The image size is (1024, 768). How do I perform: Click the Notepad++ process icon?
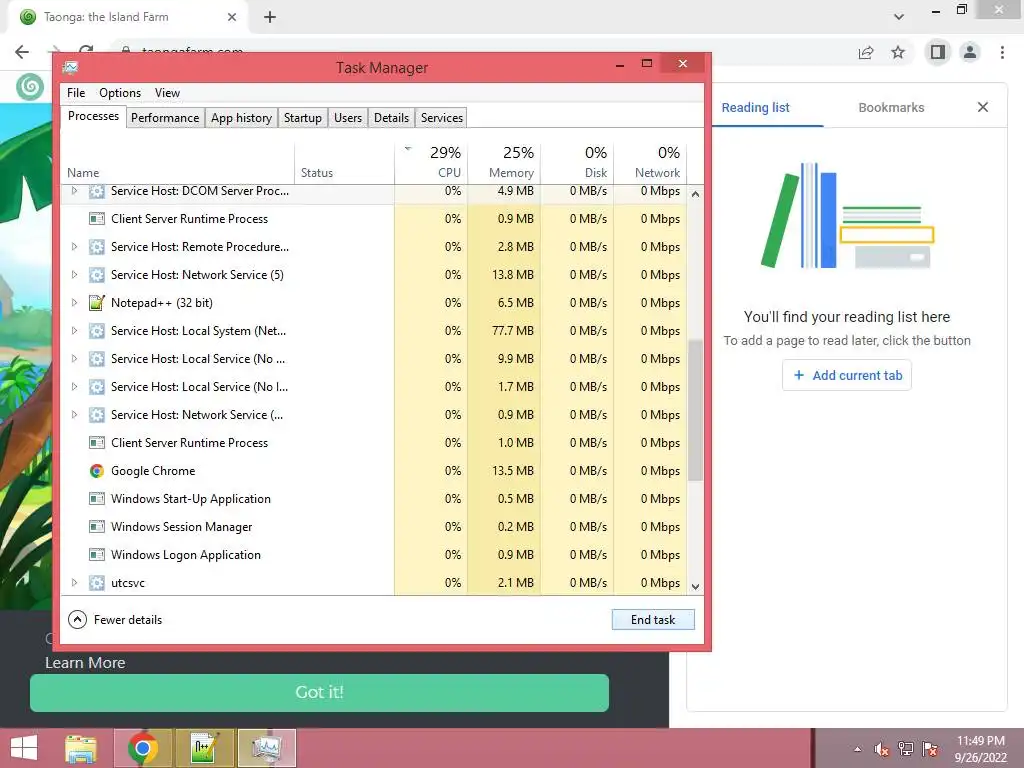coord(97,303)
